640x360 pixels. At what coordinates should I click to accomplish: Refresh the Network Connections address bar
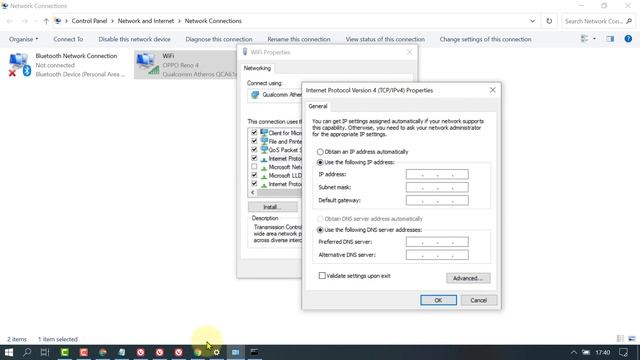[x=549, y=21]
